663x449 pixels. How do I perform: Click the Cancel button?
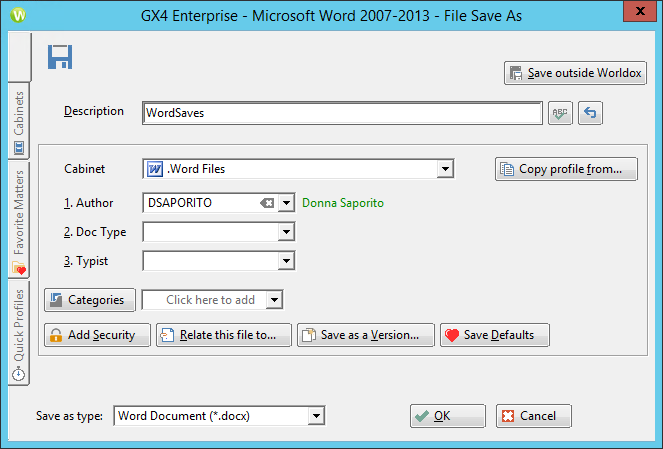pos(534,416)
